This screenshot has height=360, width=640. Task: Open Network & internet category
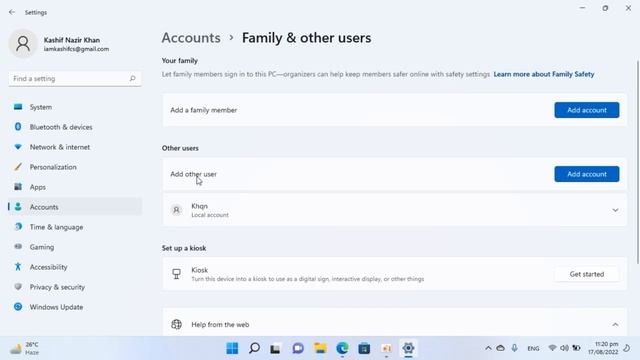[75, 147]
